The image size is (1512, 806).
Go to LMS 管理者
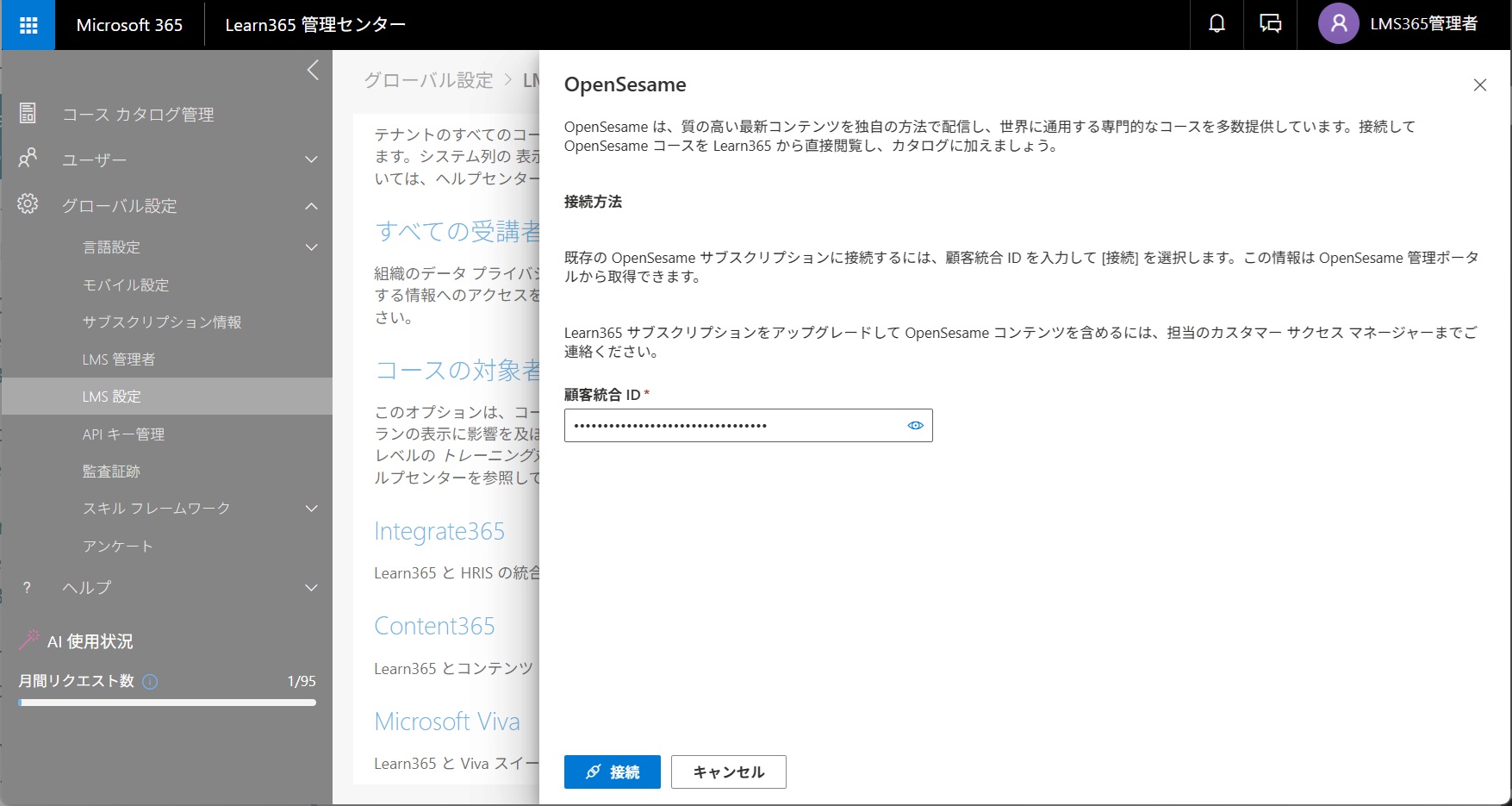119,359
